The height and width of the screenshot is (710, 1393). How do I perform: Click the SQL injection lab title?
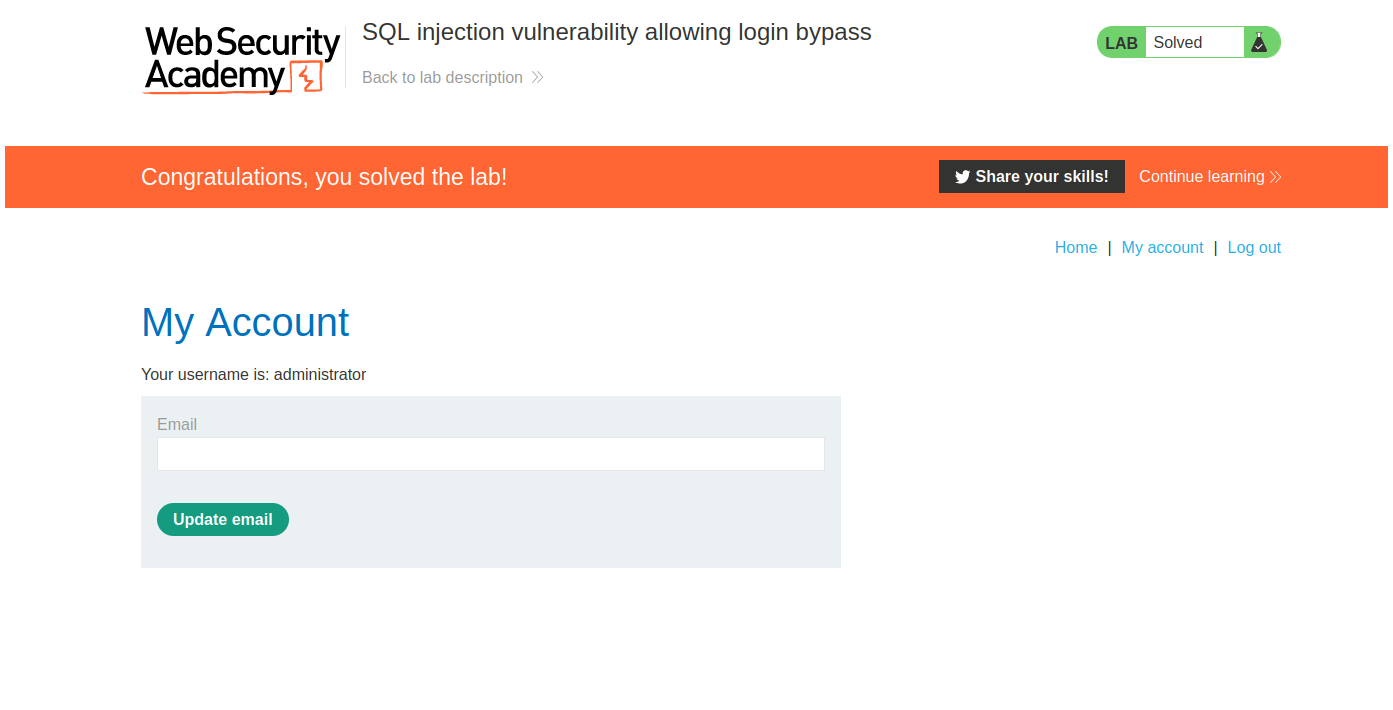click(616, 32)
